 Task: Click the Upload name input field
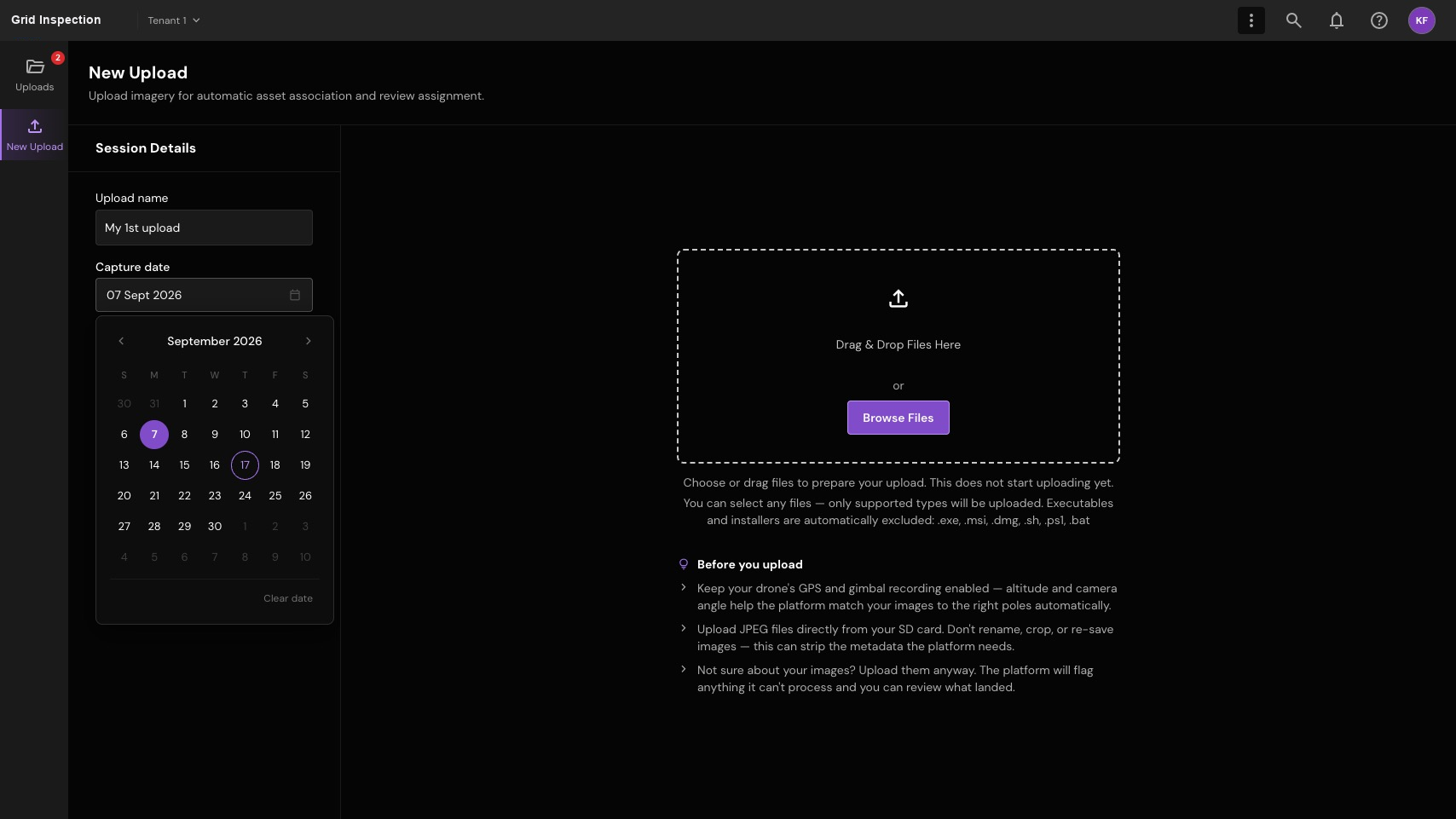tap(204, 228)
